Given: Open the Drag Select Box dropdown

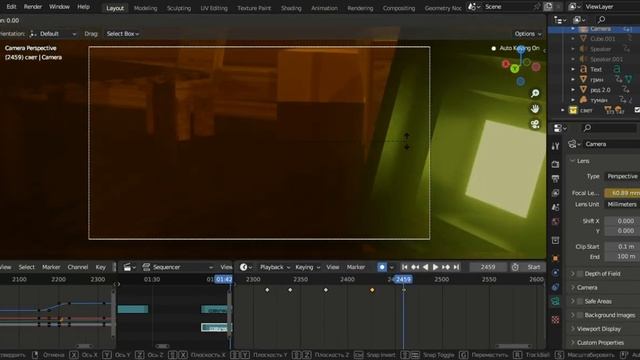Looking at the screenshot, I should [122, 34].
